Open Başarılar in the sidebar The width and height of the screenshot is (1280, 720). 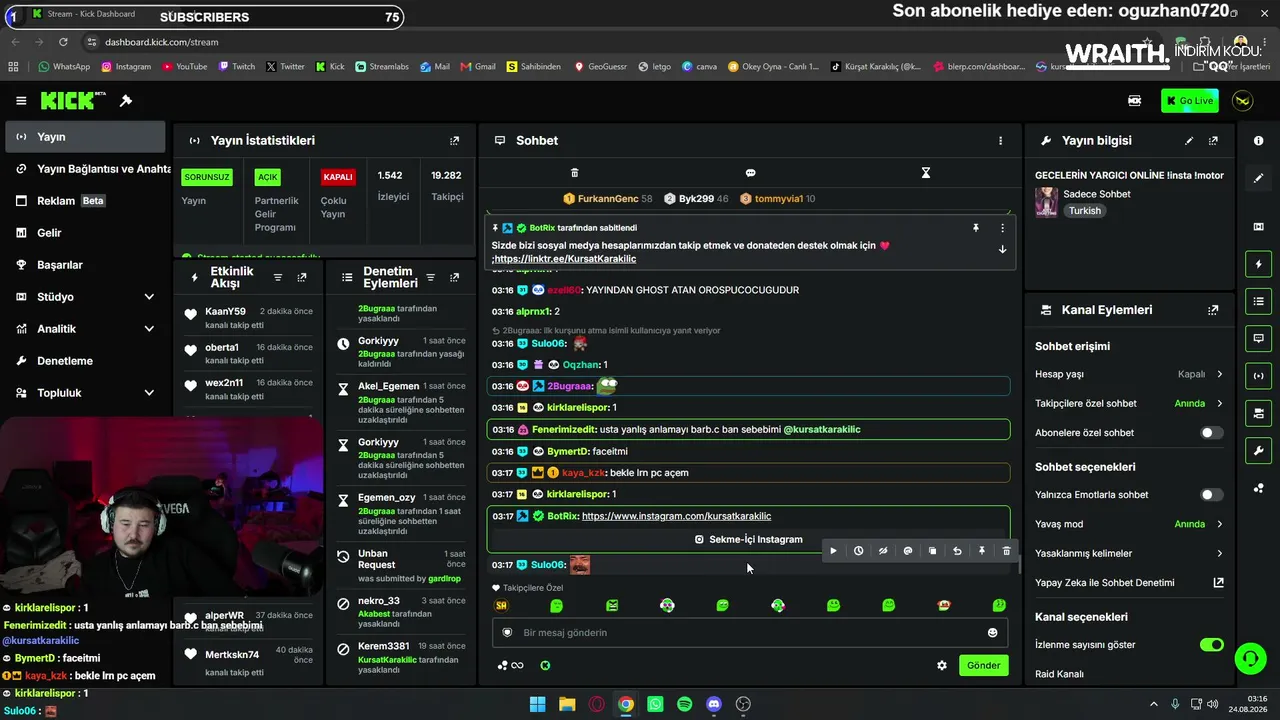pos(85,265)
